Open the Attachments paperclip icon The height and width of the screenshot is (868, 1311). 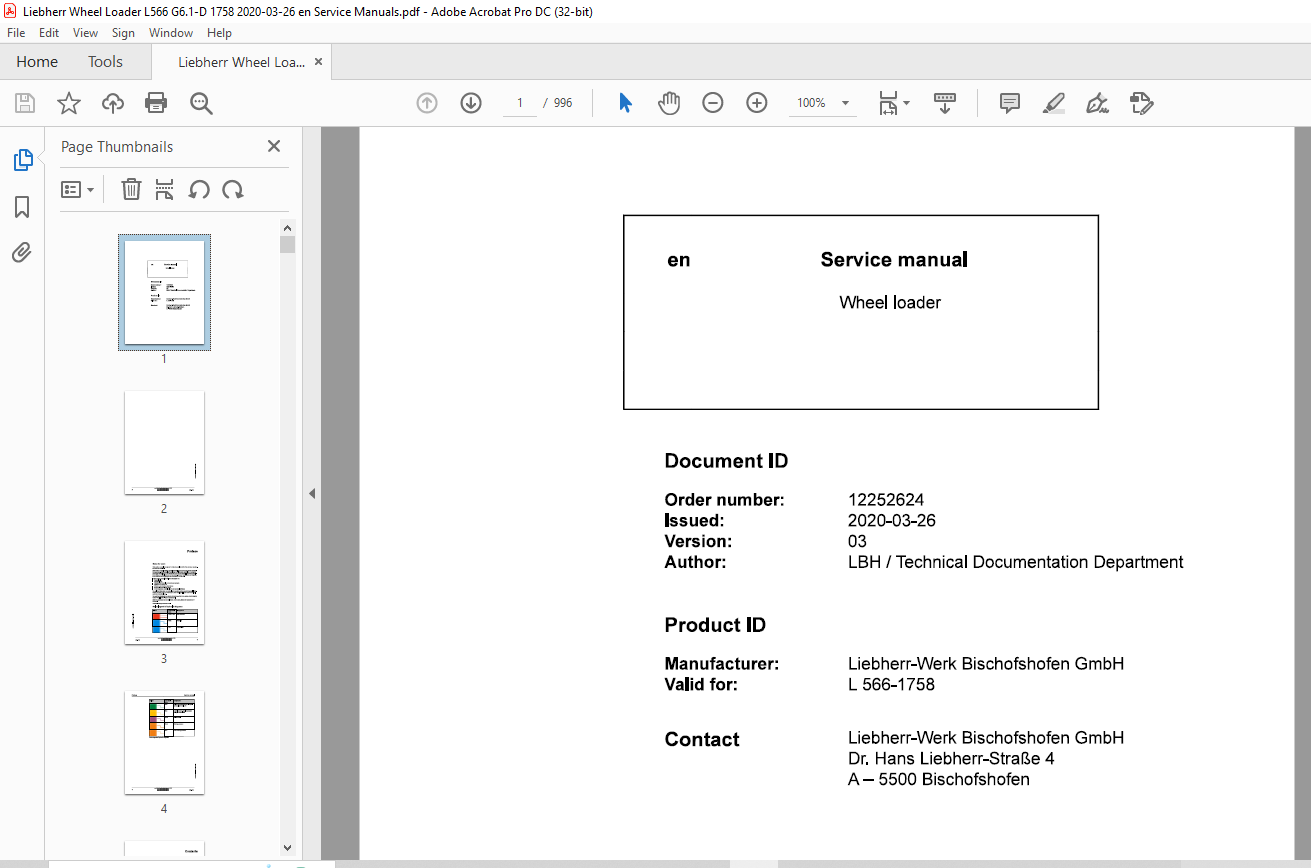(22, 252)
